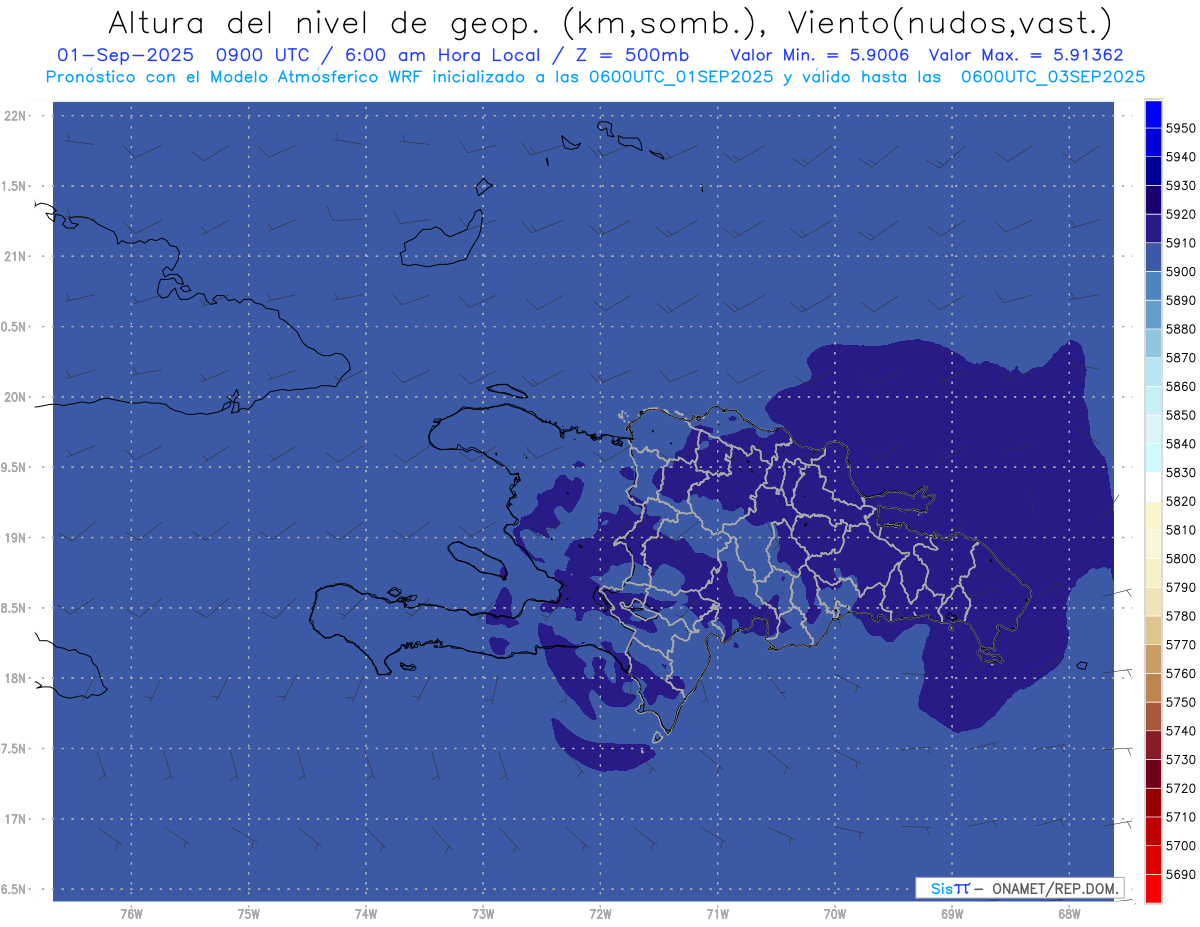
Task: Click the '5860' legend value
Action: [x=1180, y=386]
